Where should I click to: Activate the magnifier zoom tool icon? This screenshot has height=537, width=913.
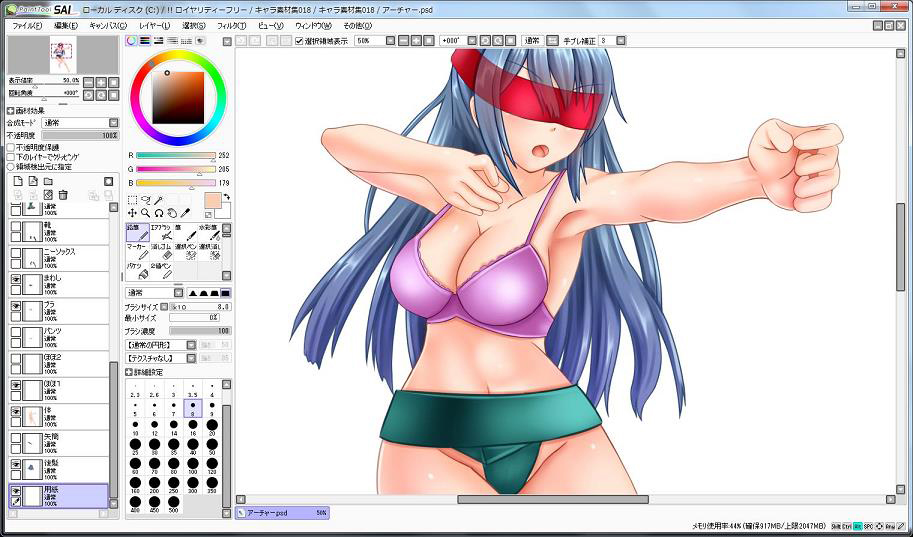coord(145,213)
